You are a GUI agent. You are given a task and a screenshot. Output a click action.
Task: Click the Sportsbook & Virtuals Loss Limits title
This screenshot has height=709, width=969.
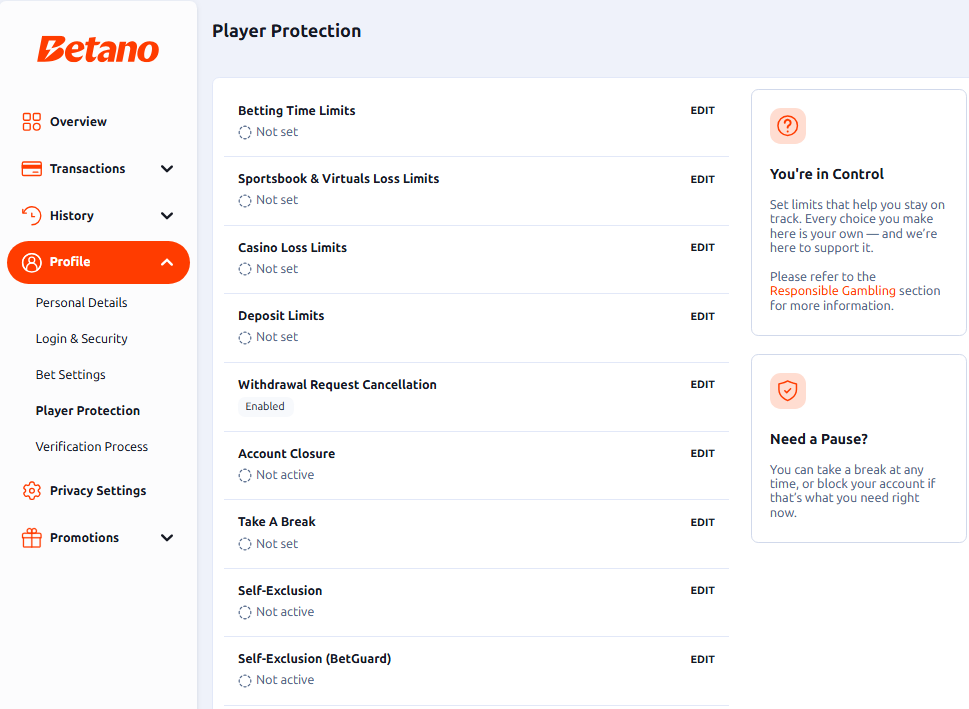[339, 179]
